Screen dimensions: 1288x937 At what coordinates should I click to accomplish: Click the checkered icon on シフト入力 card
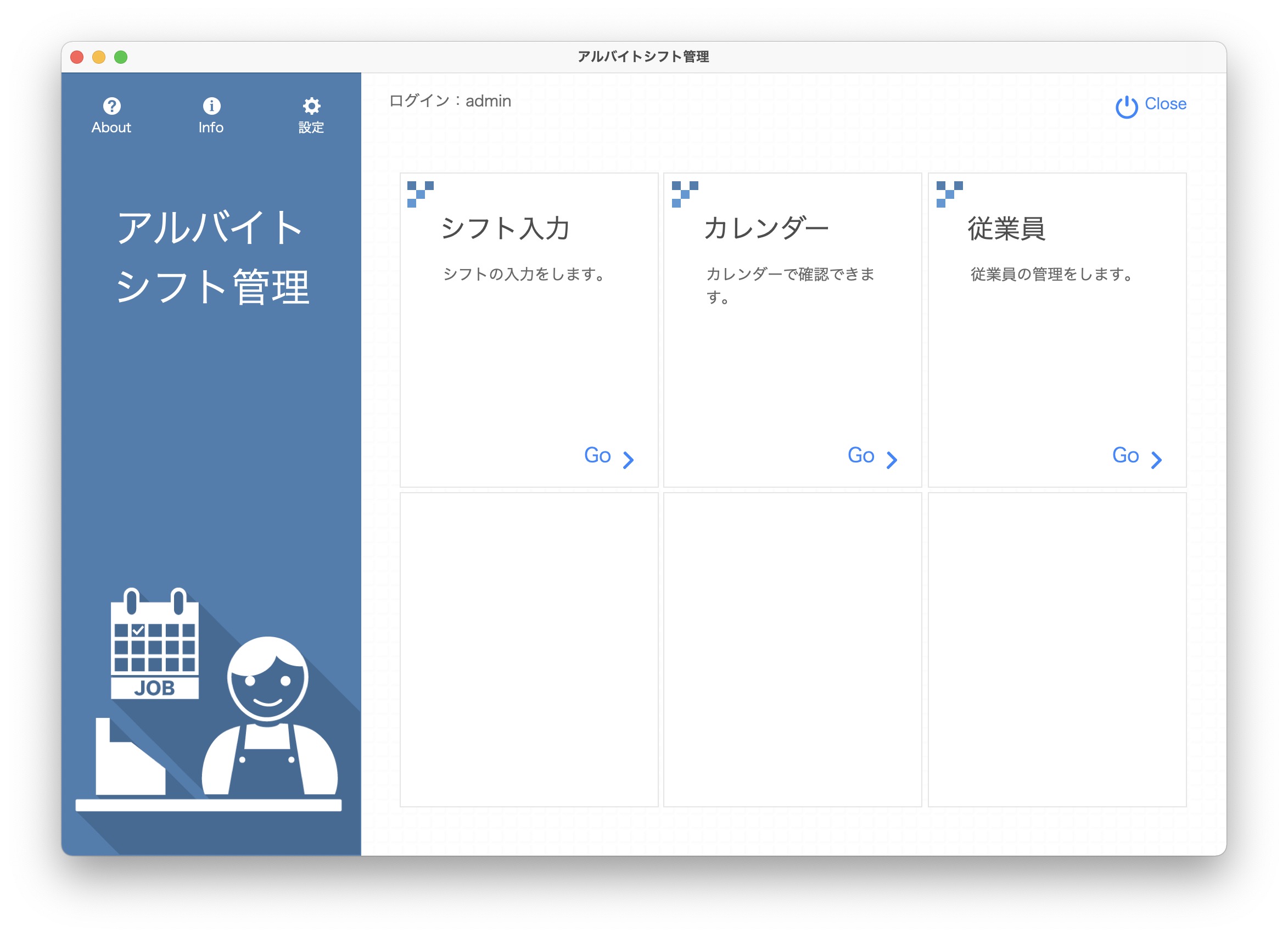point(420,194)
